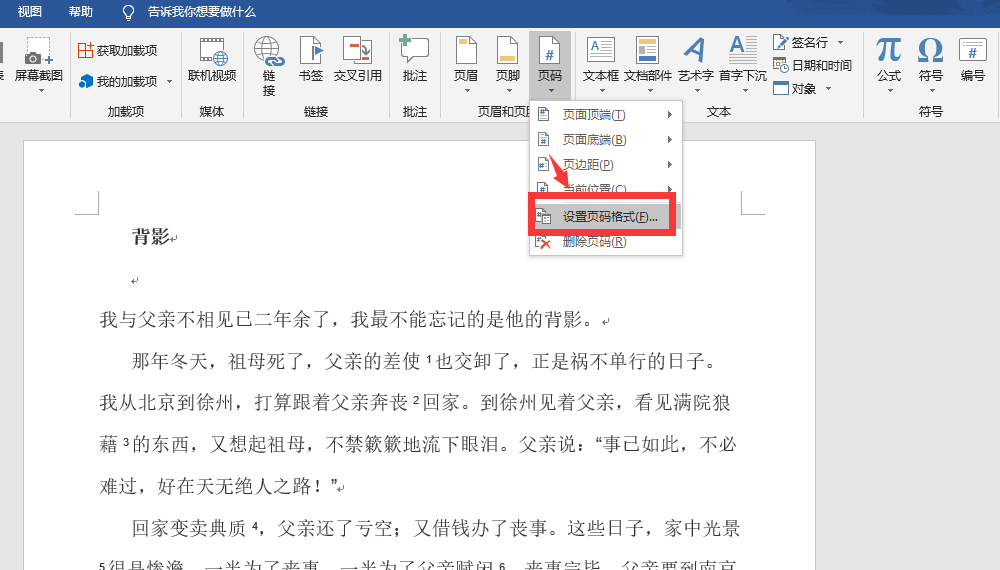Viewport: 1000px width, 570px height.
Task: Click the lightbulb Tell Me icon
Action: coord(128,13)
